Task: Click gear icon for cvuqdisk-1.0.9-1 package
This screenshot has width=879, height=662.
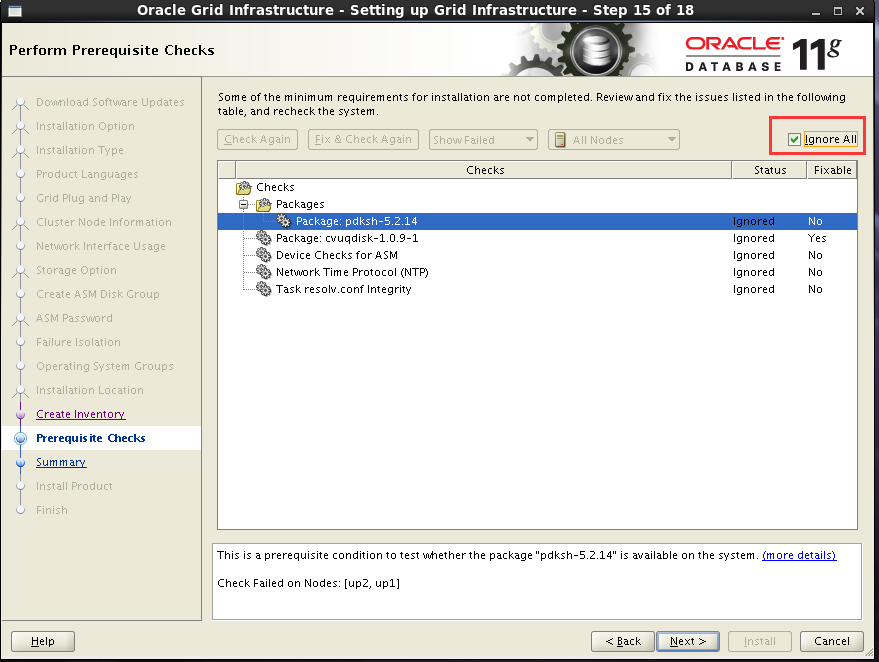Action: (x=263, y=238)
